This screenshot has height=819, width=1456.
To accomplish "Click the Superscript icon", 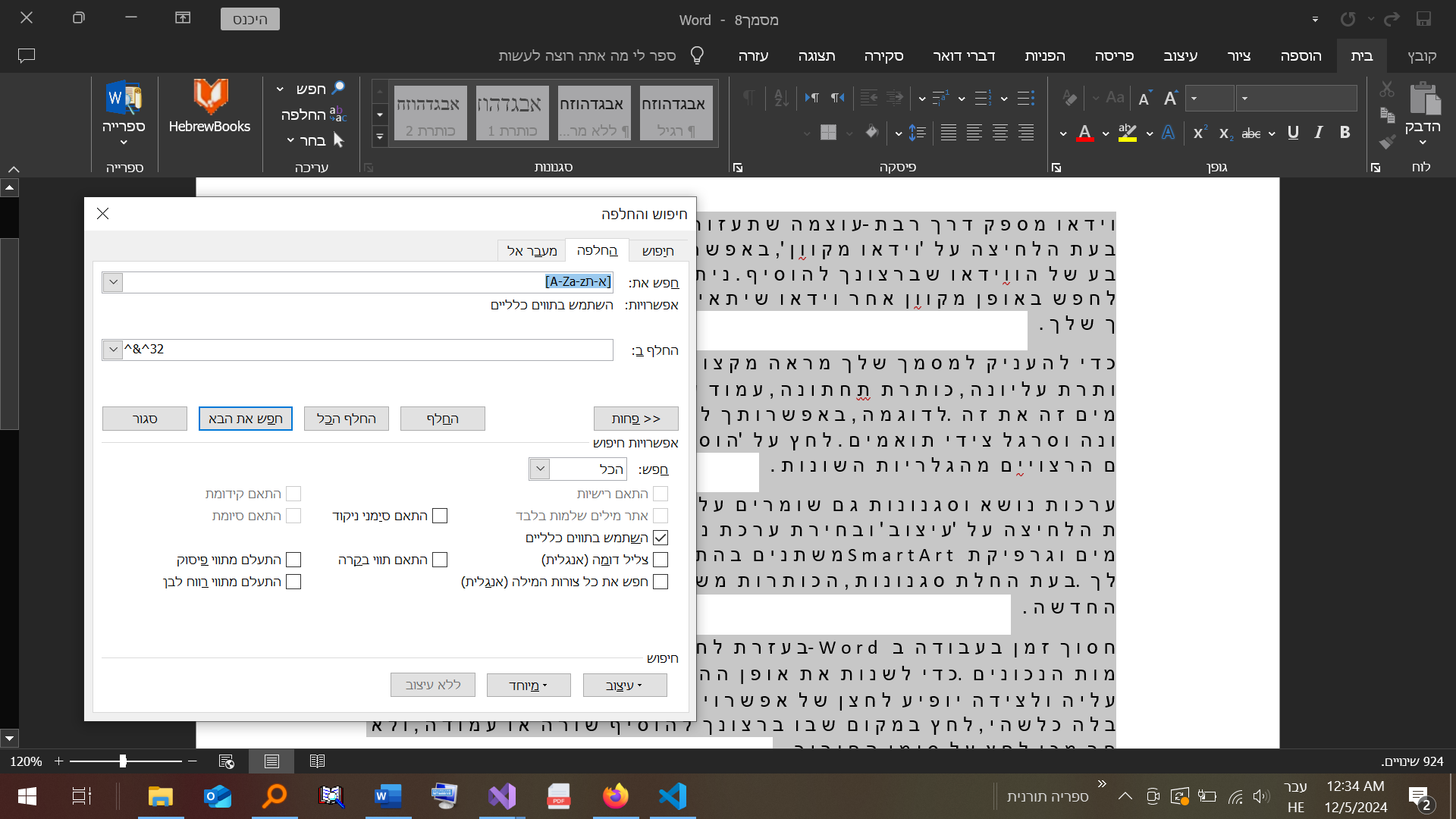I will coord(1200,133).
